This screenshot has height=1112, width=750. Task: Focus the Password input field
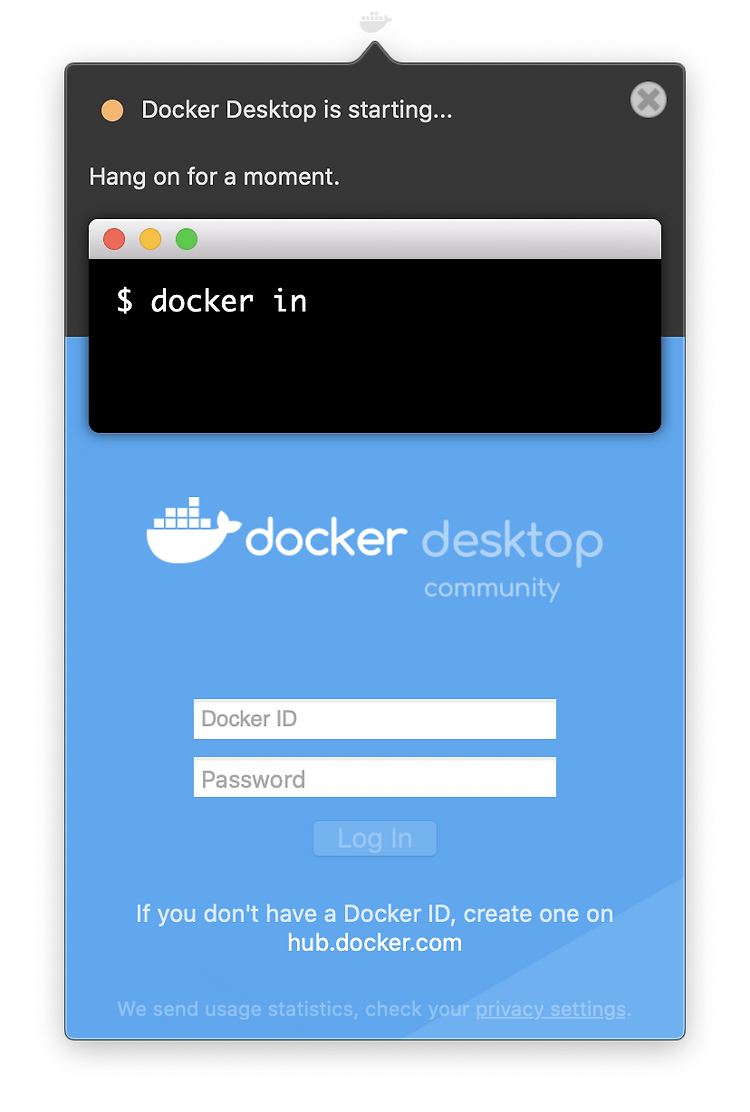point(375,778)
